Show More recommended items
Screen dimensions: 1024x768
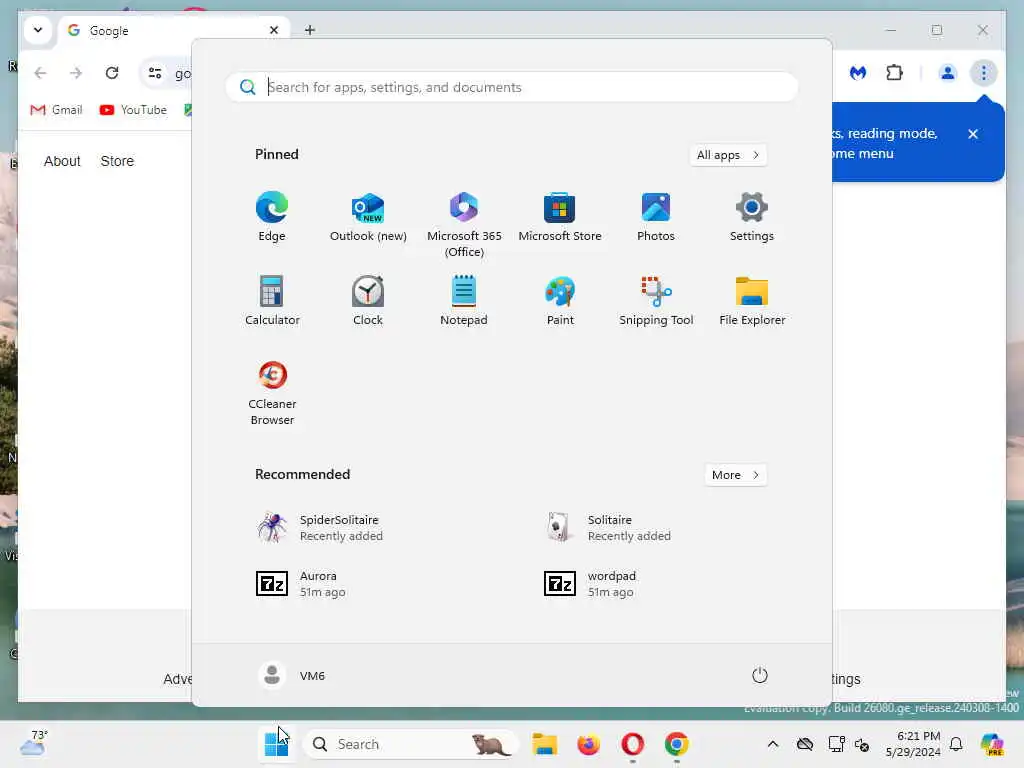735,475
